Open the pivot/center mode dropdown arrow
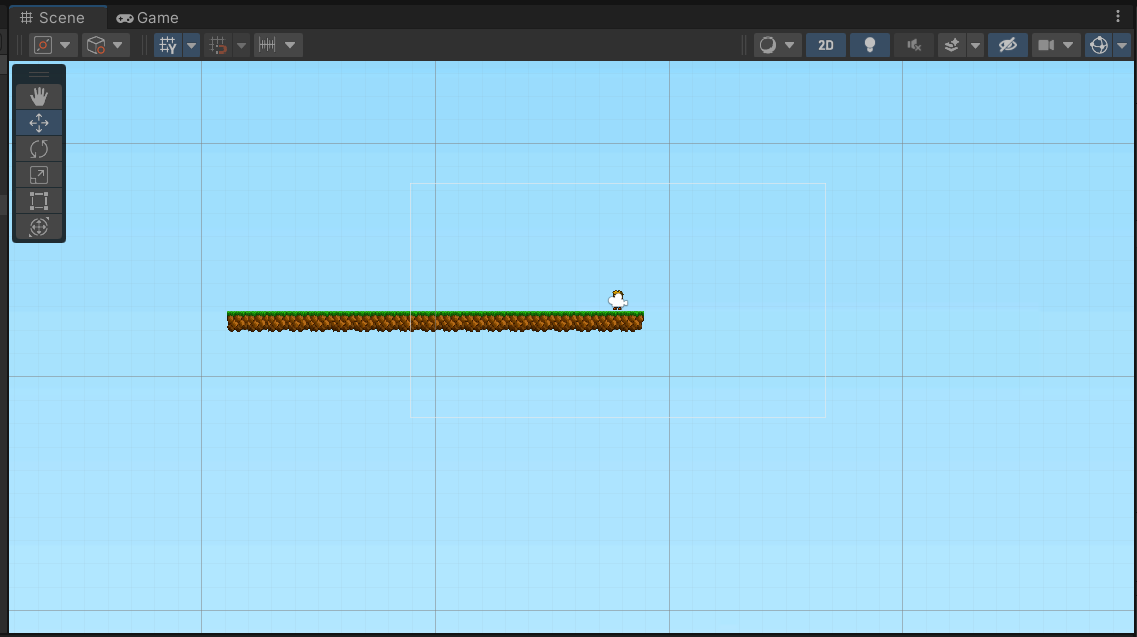The width and height of the screenshot is (1137, 637). (65, 45)
